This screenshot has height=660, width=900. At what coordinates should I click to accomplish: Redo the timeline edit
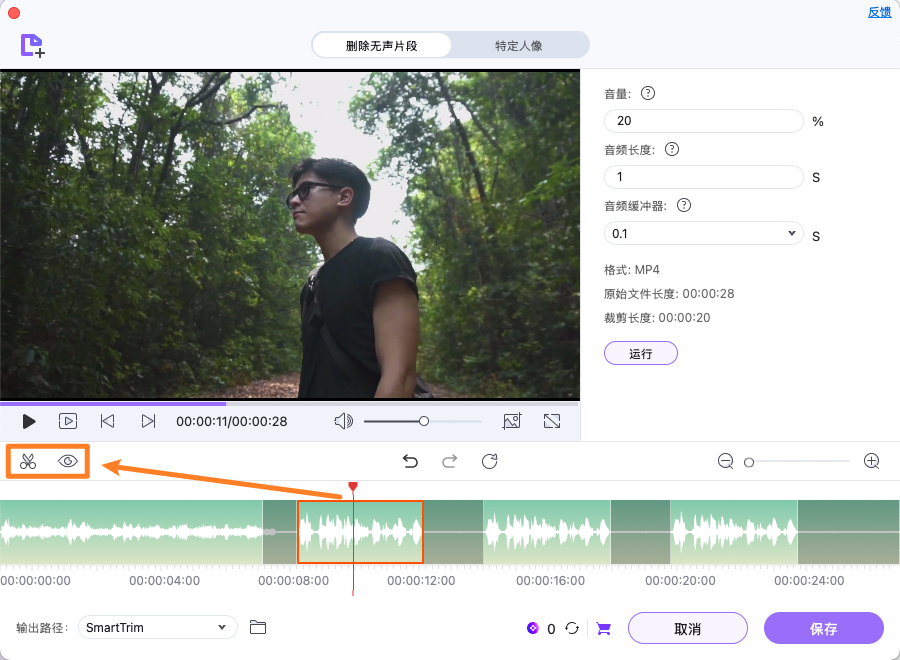pos(449,461)
